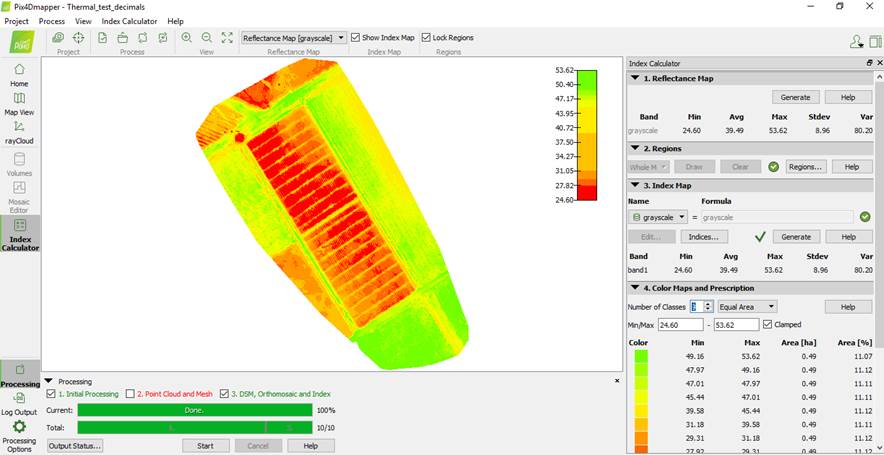
Task: Switch to Map View in the sidebar
Action: click(x=19, y=104)
